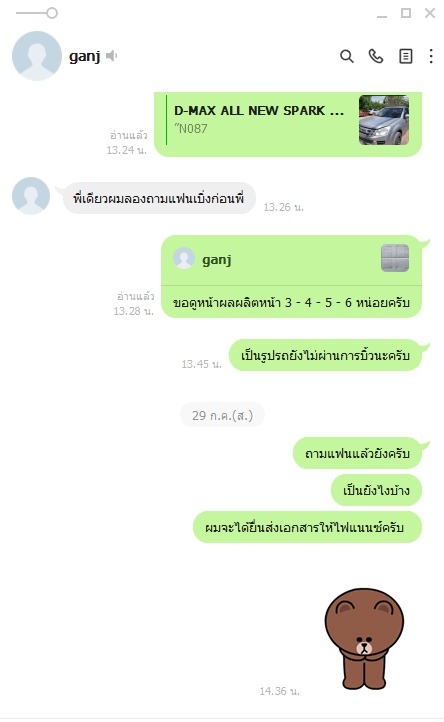Open the D-MAX ALL NEW SPARK note link
The image size is (444, 722).
[x=259, y=111]
